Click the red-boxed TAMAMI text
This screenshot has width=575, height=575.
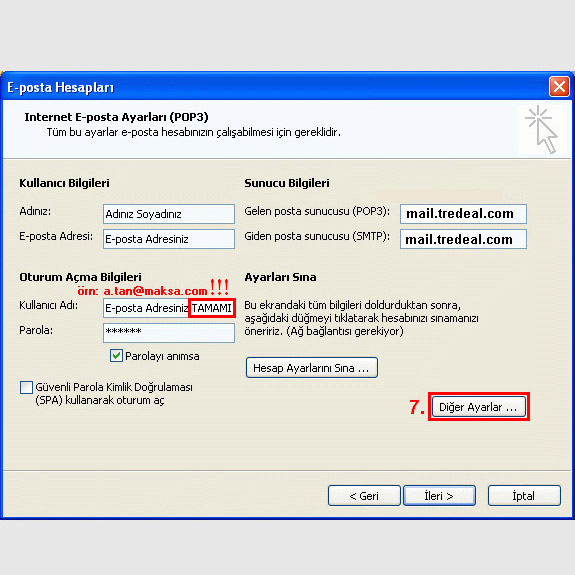(x=212, y=308)
